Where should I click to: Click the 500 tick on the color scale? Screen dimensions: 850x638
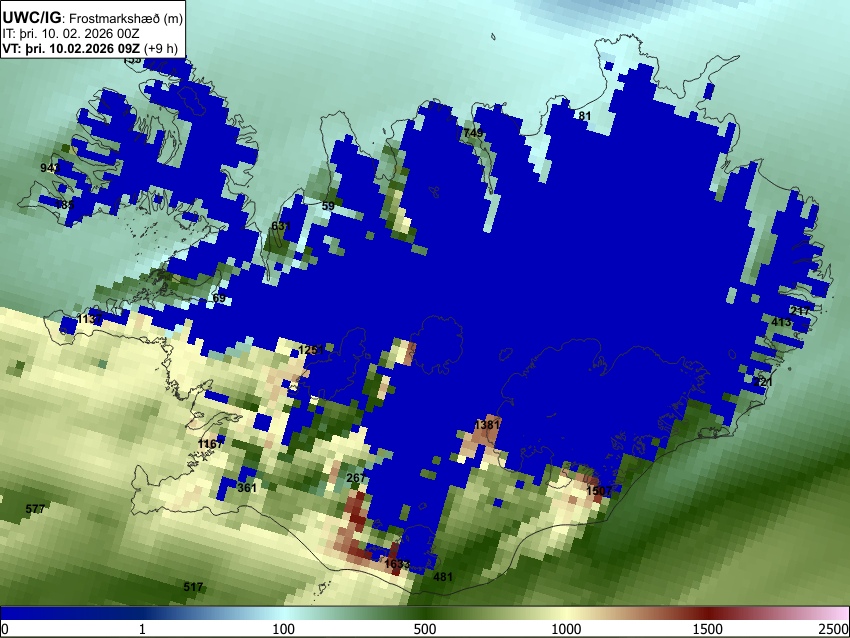pyautogui.click(x=424, y=629)
